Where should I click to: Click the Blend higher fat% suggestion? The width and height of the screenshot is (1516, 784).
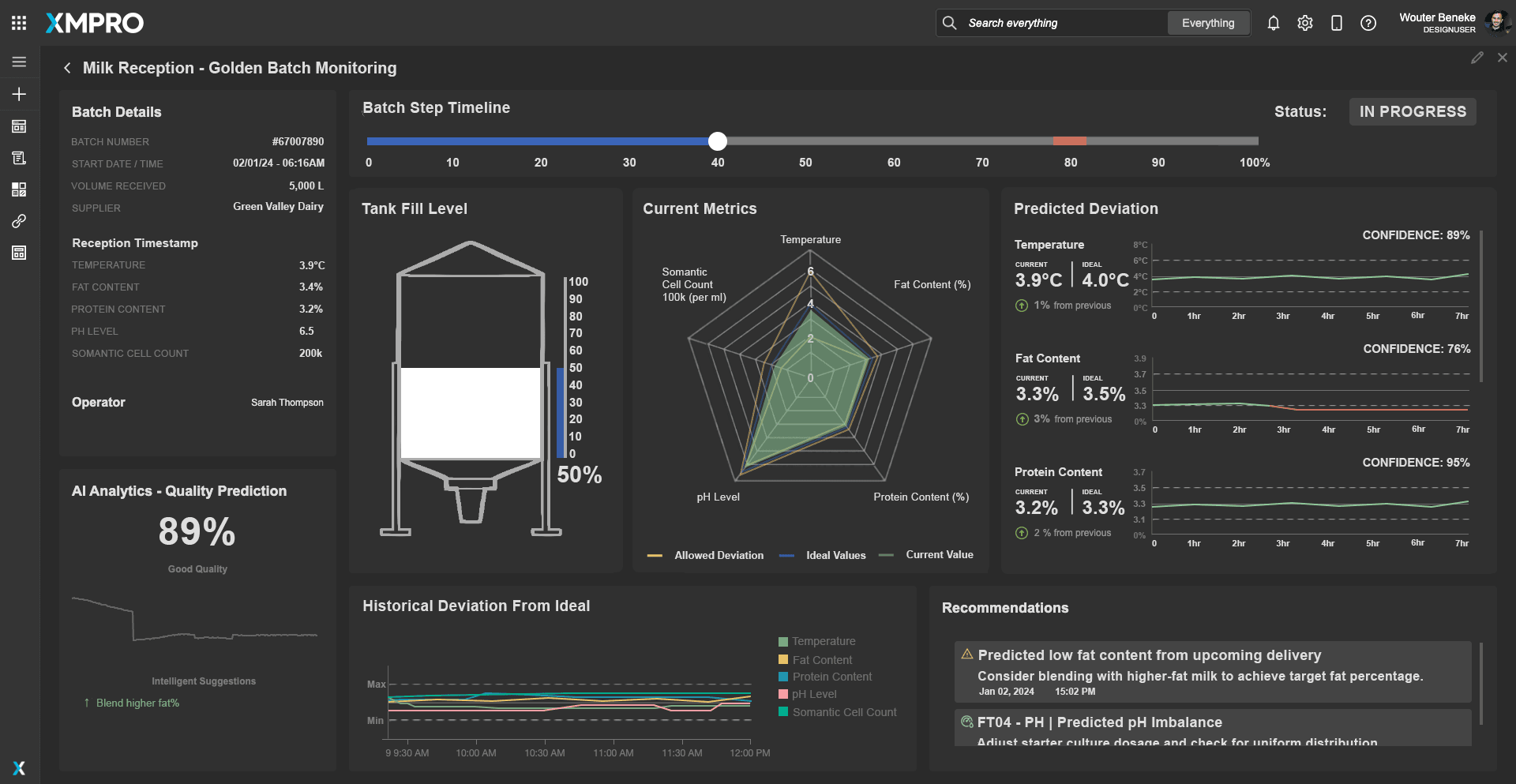point(137,703)
